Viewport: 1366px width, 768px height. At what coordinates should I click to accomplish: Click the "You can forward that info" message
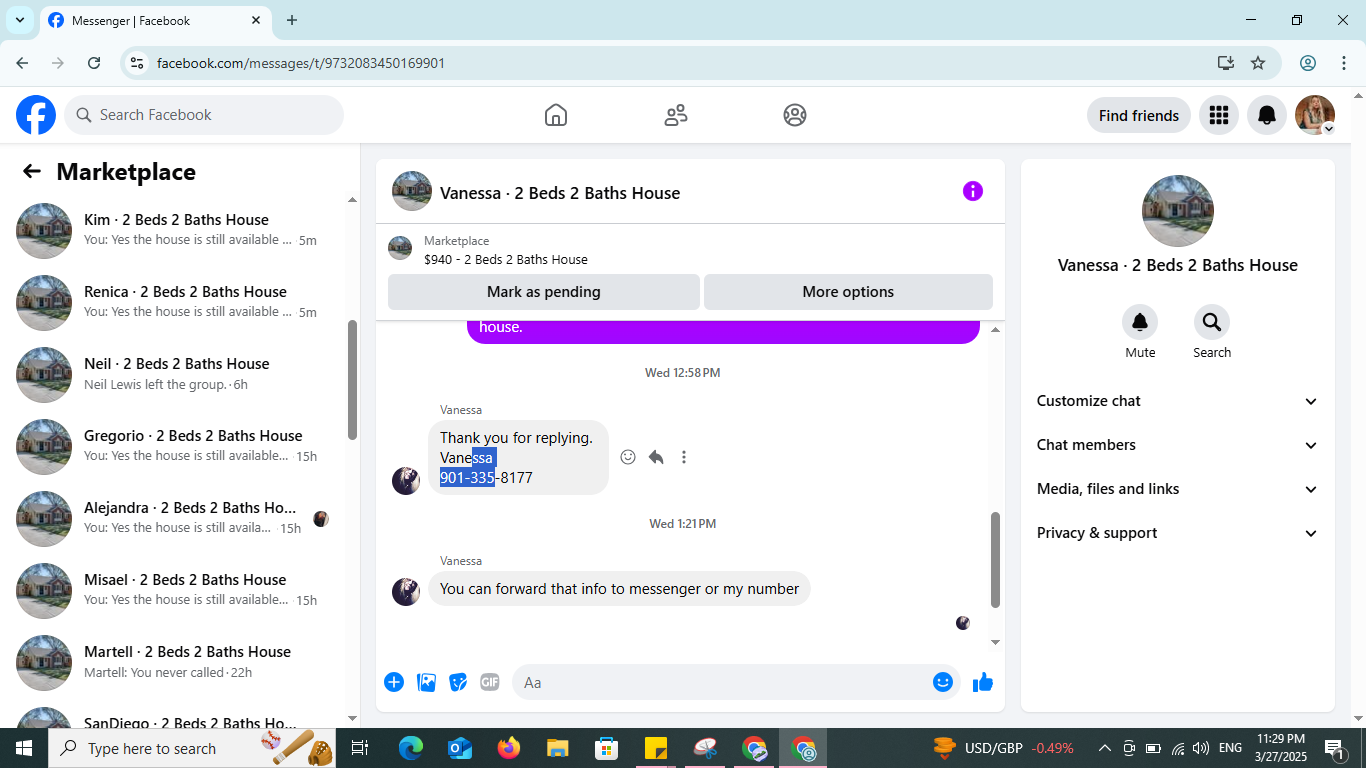click(619, 589)
